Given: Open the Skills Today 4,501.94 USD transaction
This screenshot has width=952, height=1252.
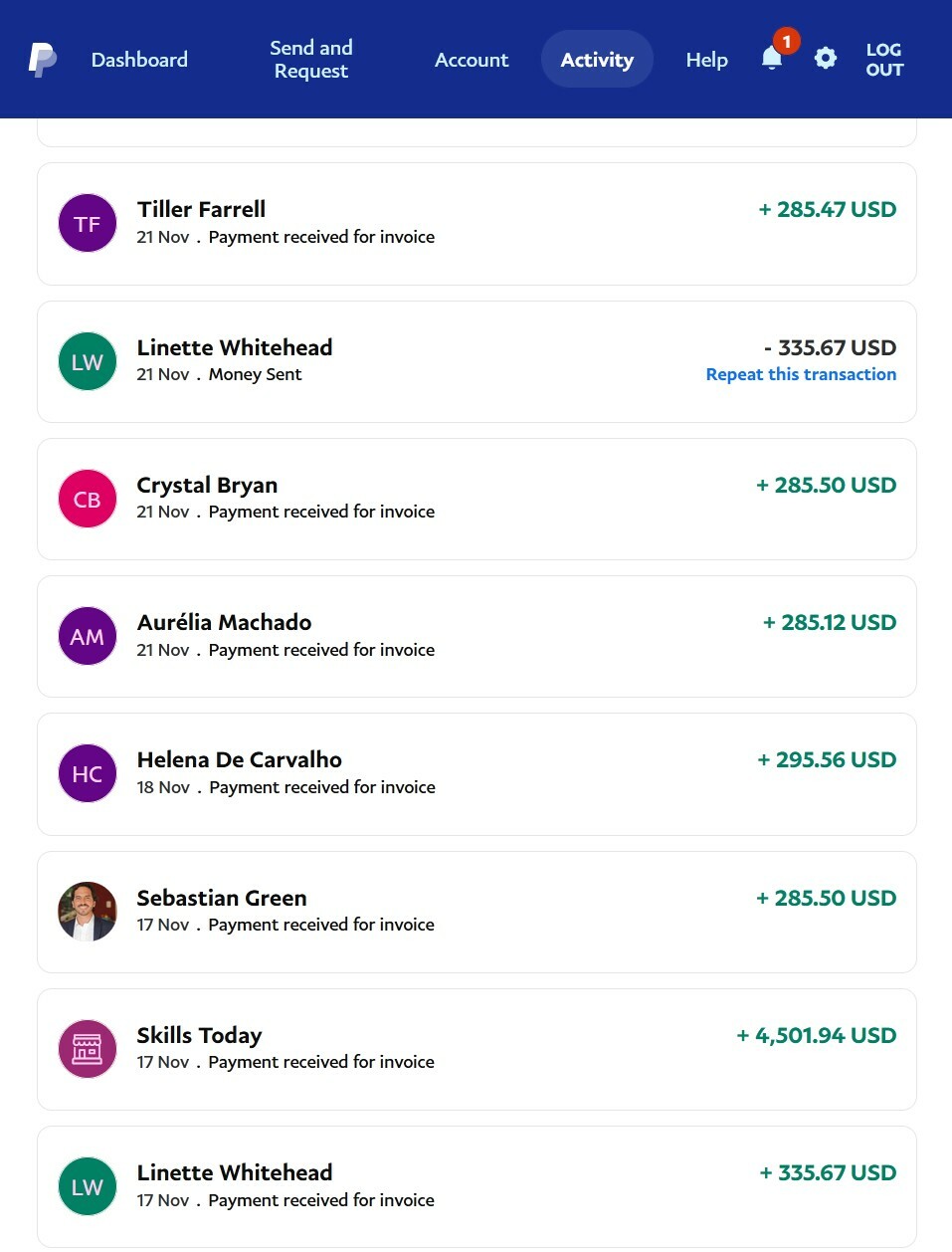Looking at the screenshot, I should click(x=476, y=1049).
